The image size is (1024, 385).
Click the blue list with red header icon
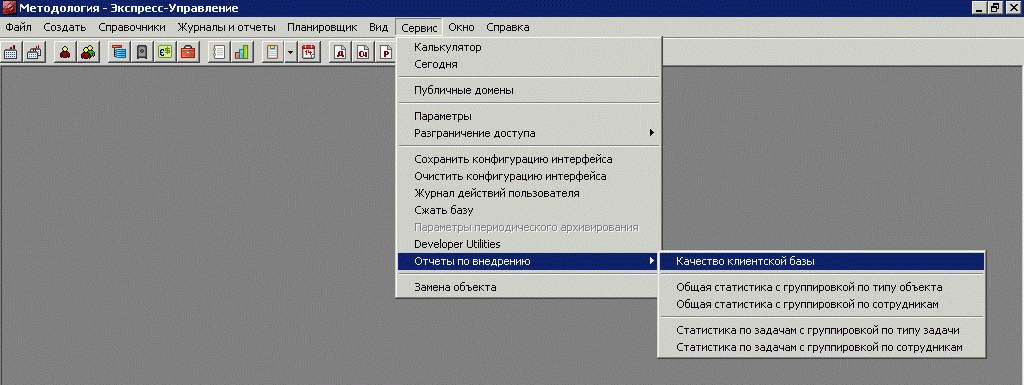(118, 52)
